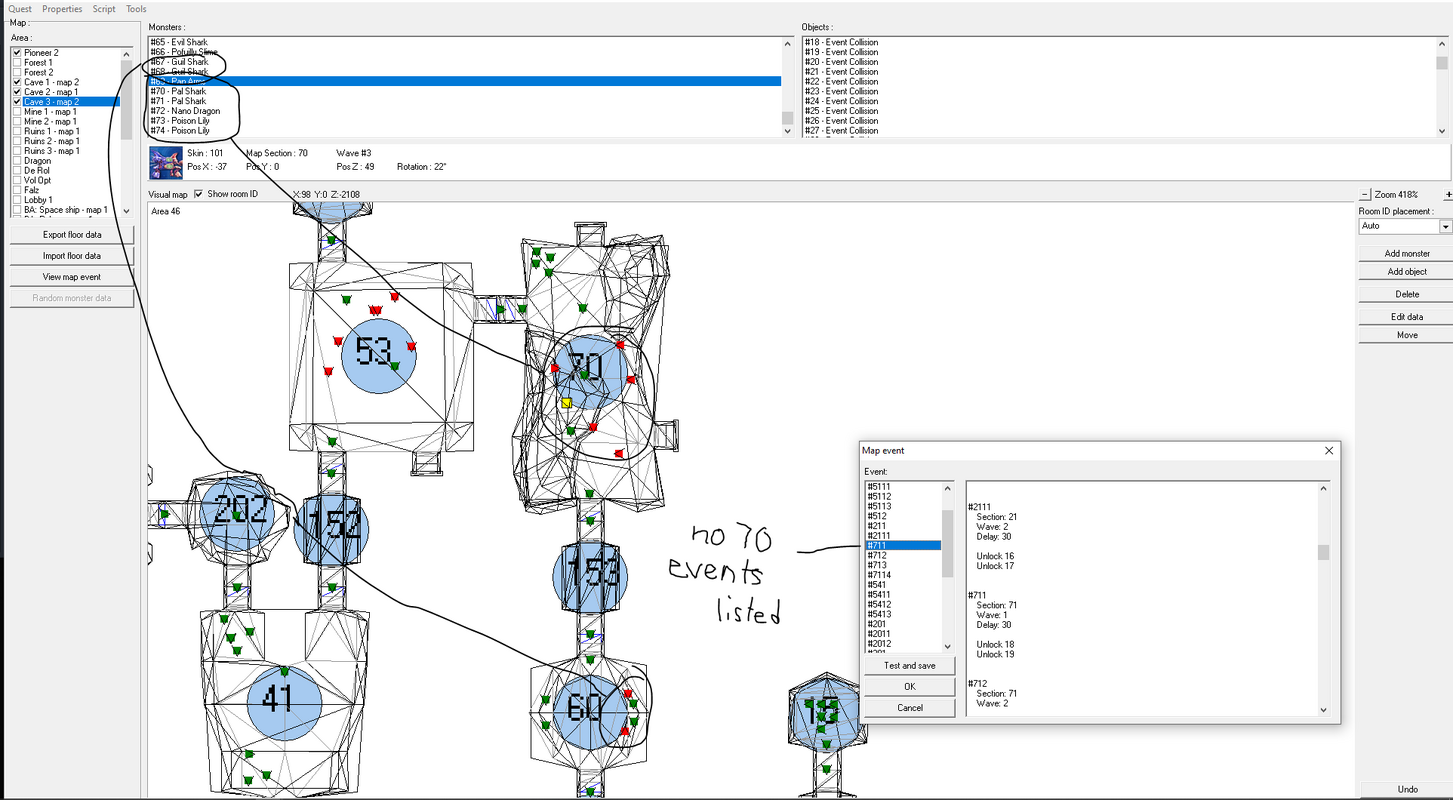Open the Script menu
This screenshot has height=800, width=1453.
point(104,9)
